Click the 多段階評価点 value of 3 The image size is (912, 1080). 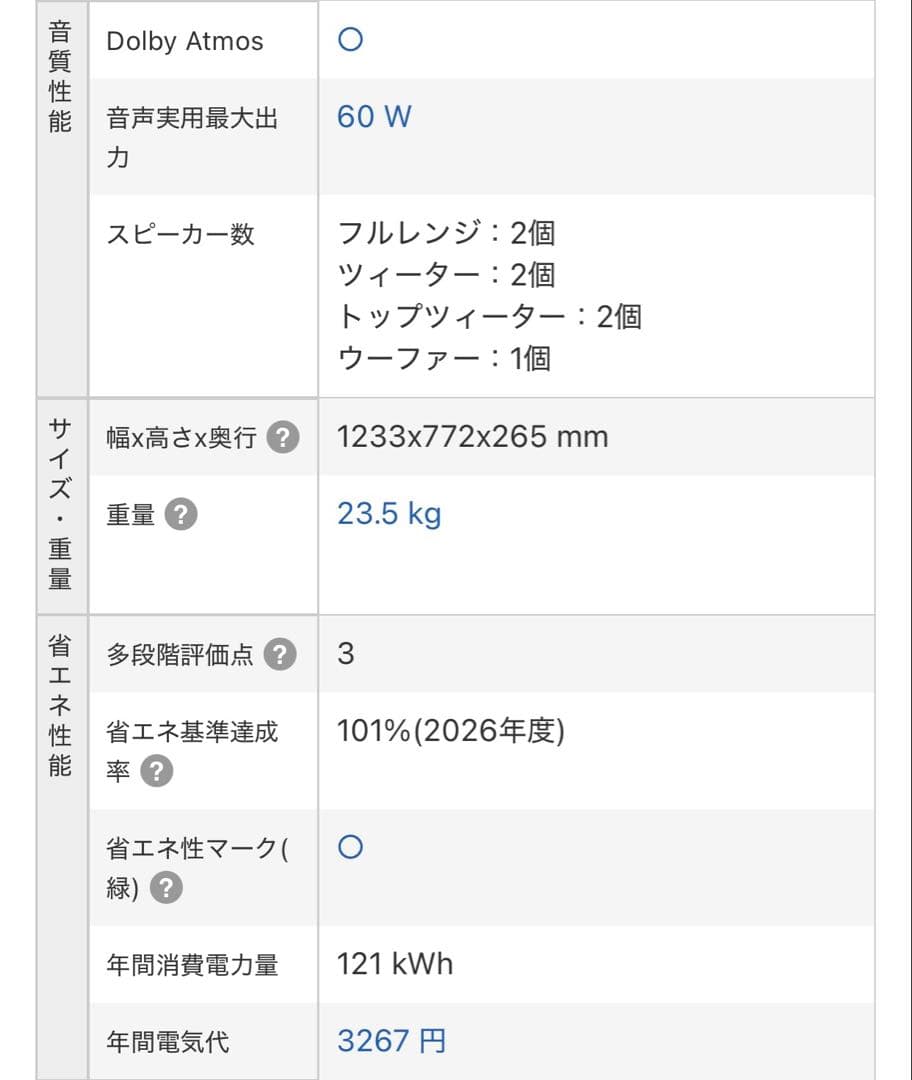click(x=344, y=652)
